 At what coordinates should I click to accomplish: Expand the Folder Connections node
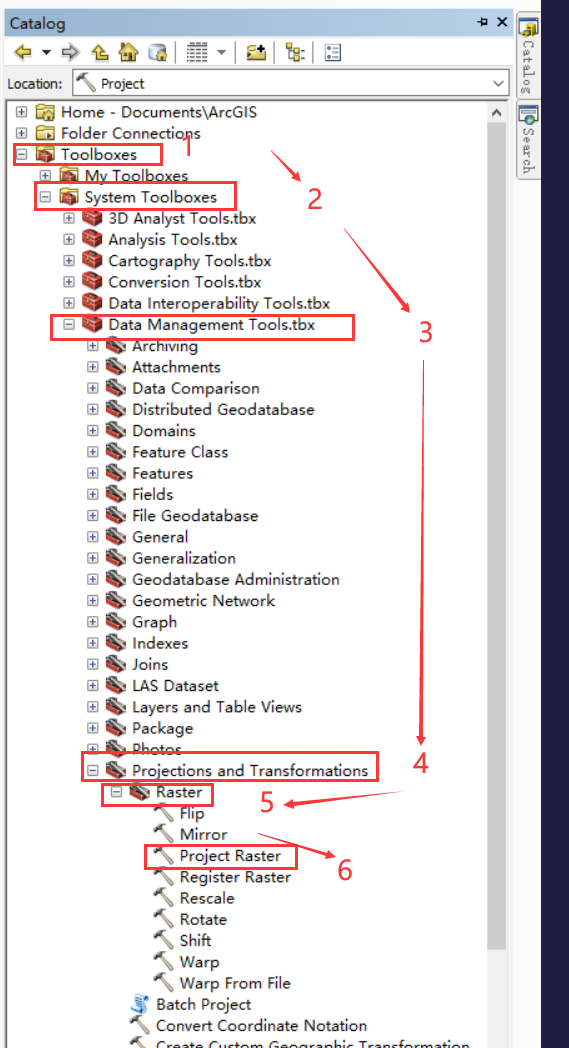tap(21, 133)
